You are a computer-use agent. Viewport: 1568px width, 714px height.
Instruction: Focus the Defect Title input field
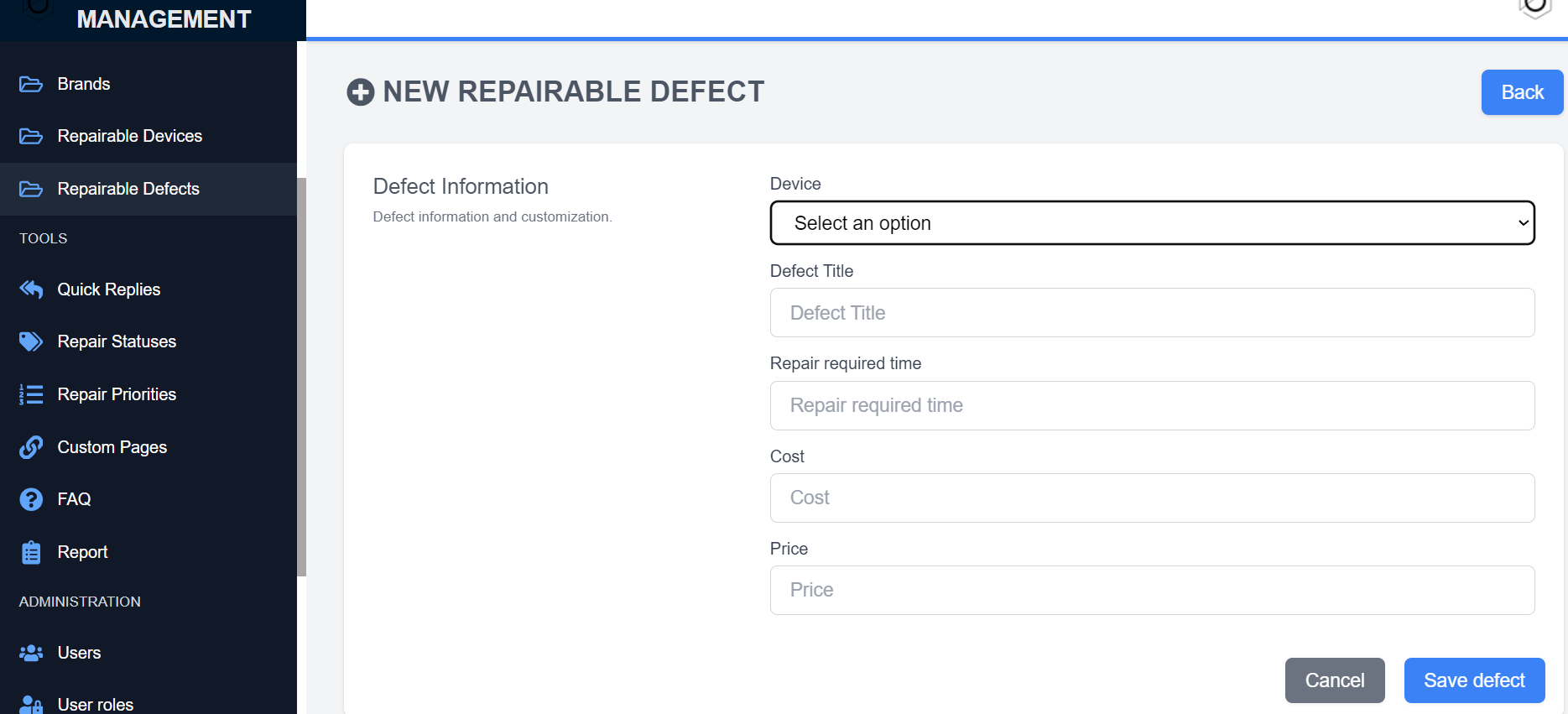click(1152, 313)
